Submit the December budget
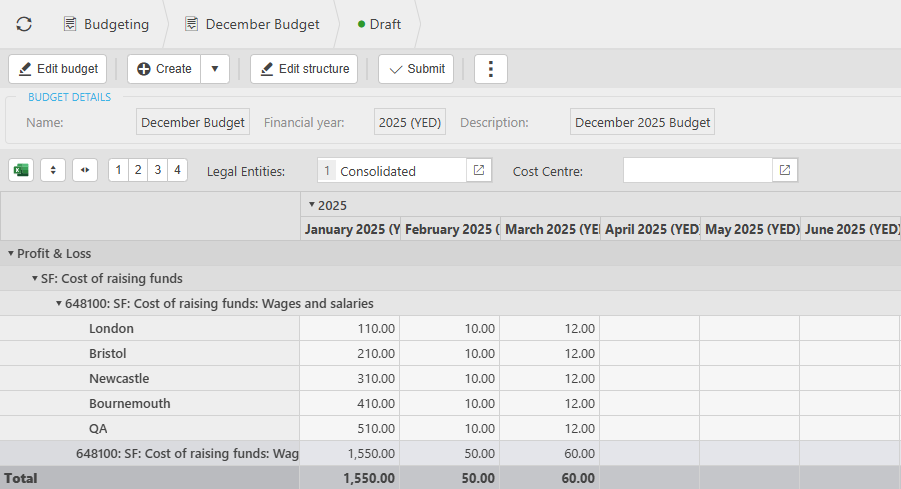Screen dimensions: 901x489 pyautogui.click(x=416, y=69)
